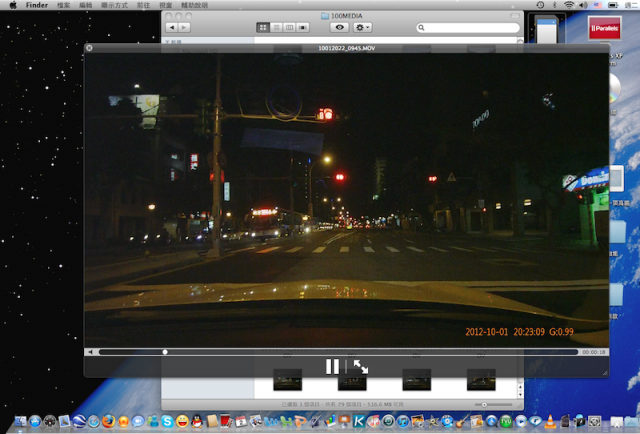
Task: Open the 檔案 menu
Action: point(63,5)
